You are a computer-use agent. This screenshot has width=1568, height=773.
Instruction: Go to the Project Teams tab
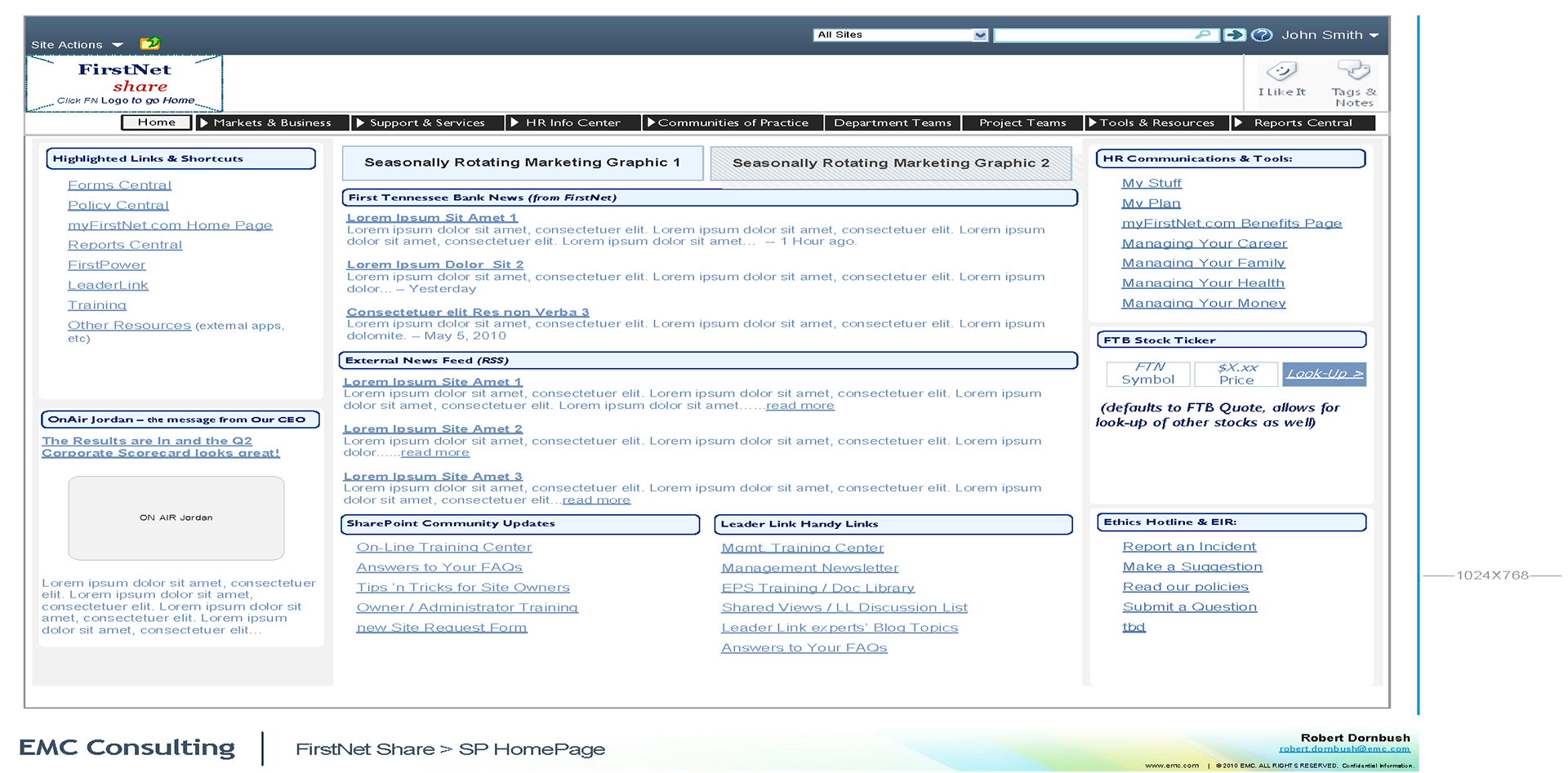pos(1022,122)
